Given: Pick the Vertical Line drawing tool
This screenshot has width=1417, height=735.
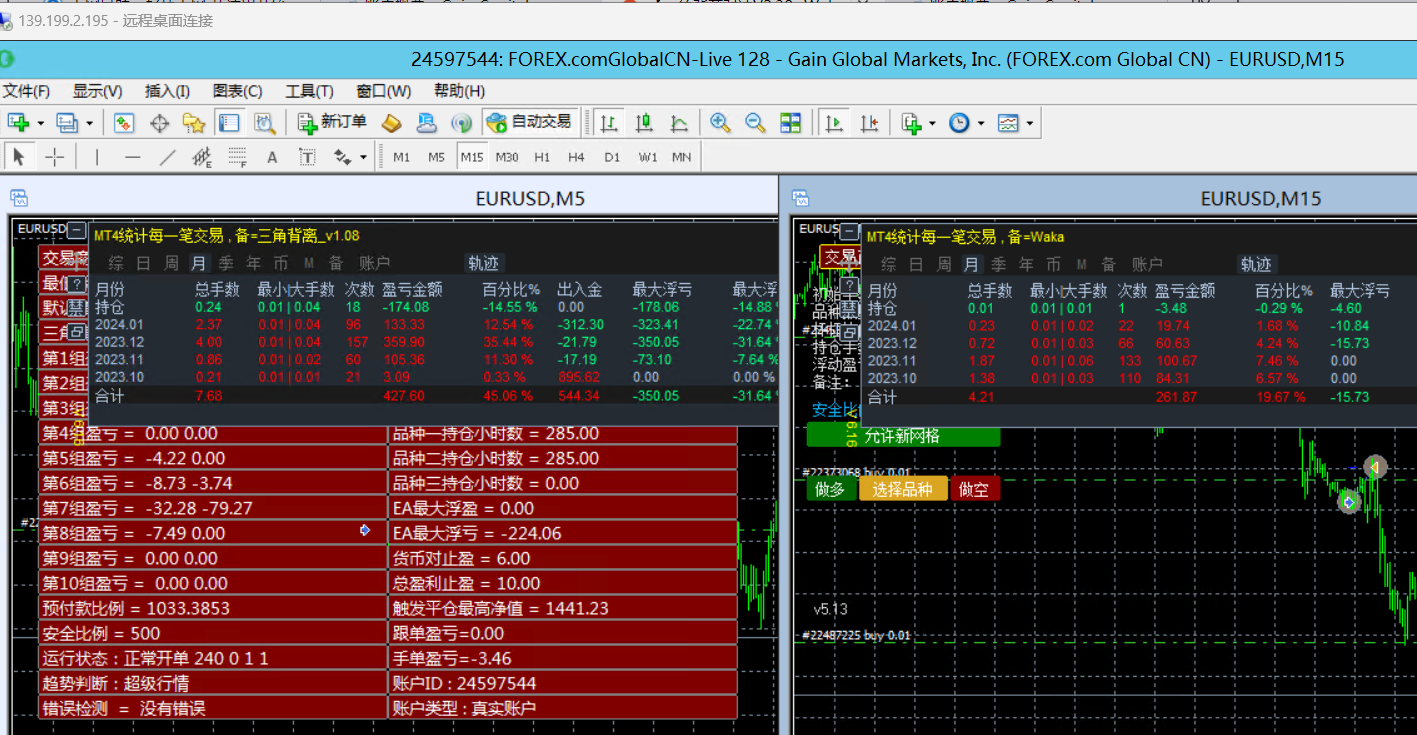Looking at the screenshot, I should [x=97, y=157].
